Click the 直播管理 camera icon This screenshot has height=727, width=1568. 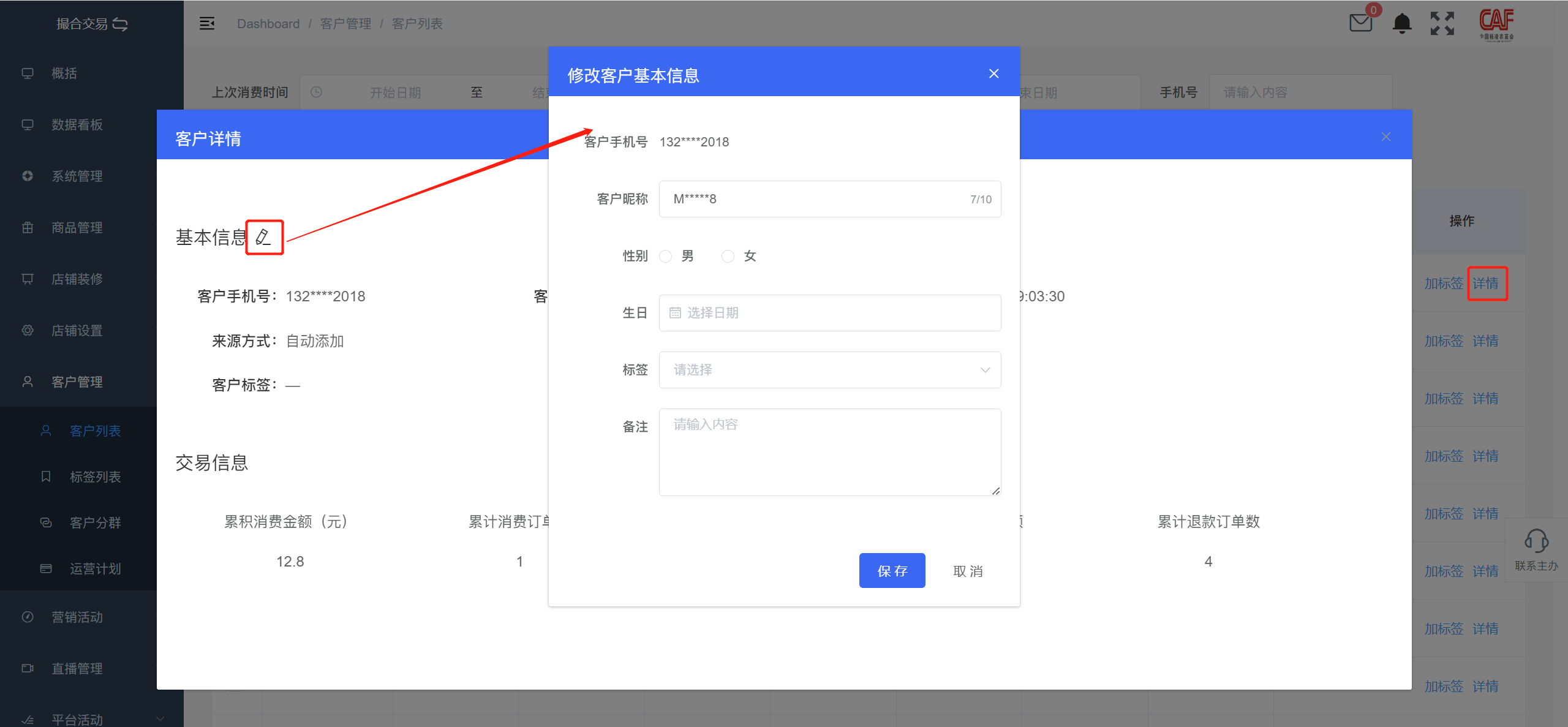point(28,668)
